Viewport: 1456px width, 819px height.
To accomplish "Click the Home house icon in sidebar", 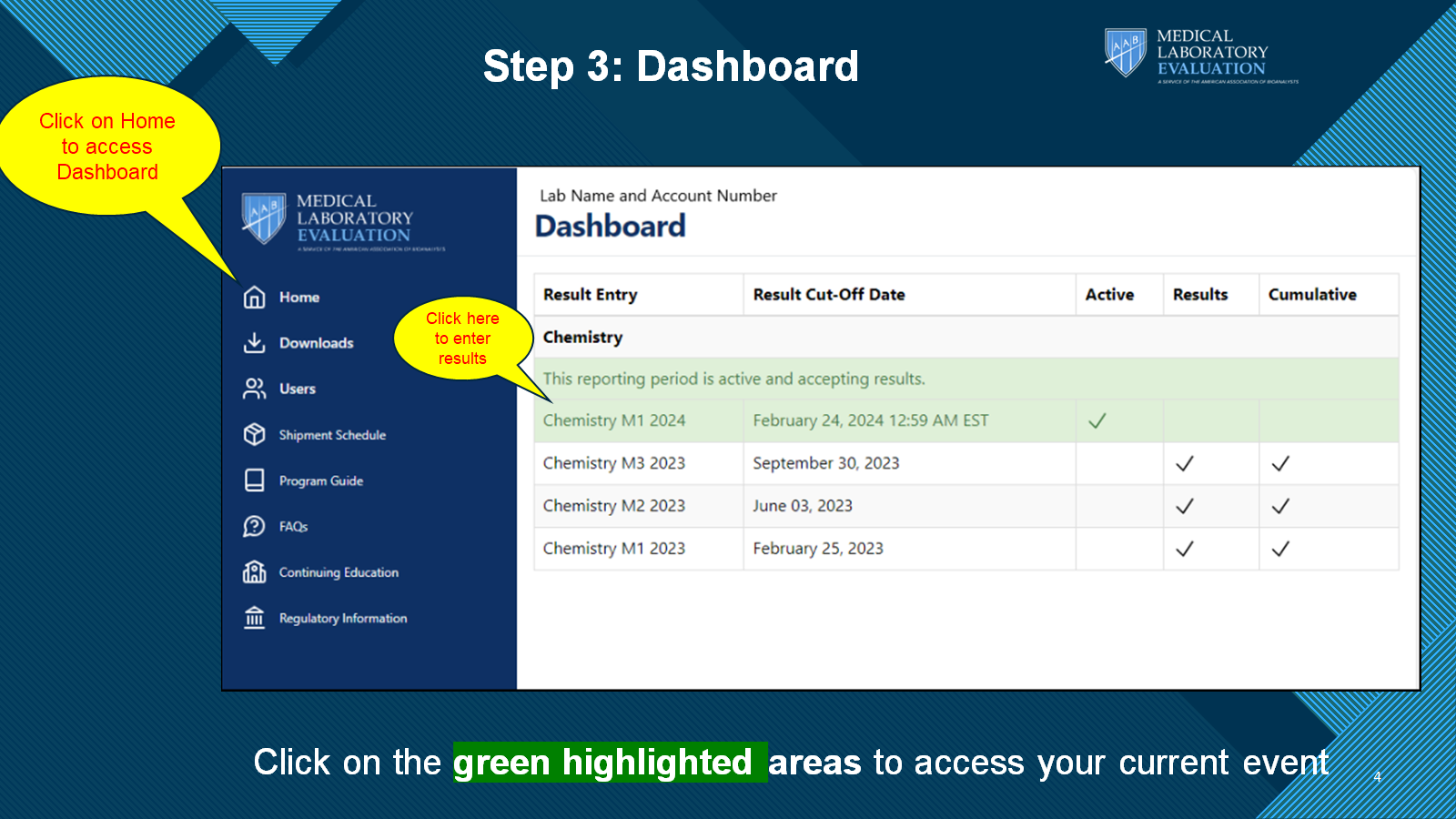I will pos(255,298).
